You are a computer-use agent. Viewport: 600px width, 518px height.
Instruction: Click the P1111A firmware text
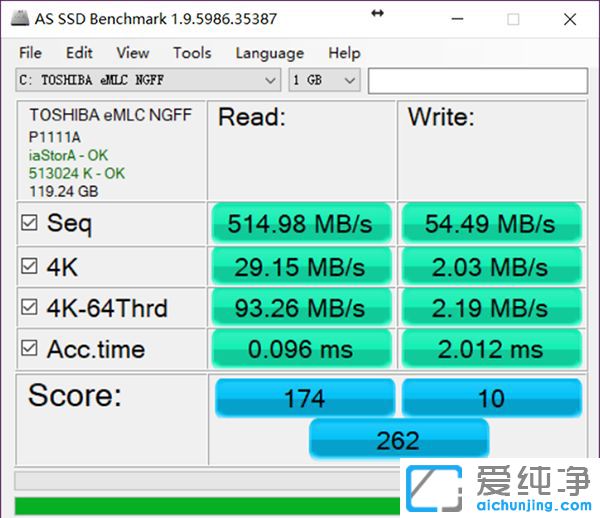tap(55, 137)
